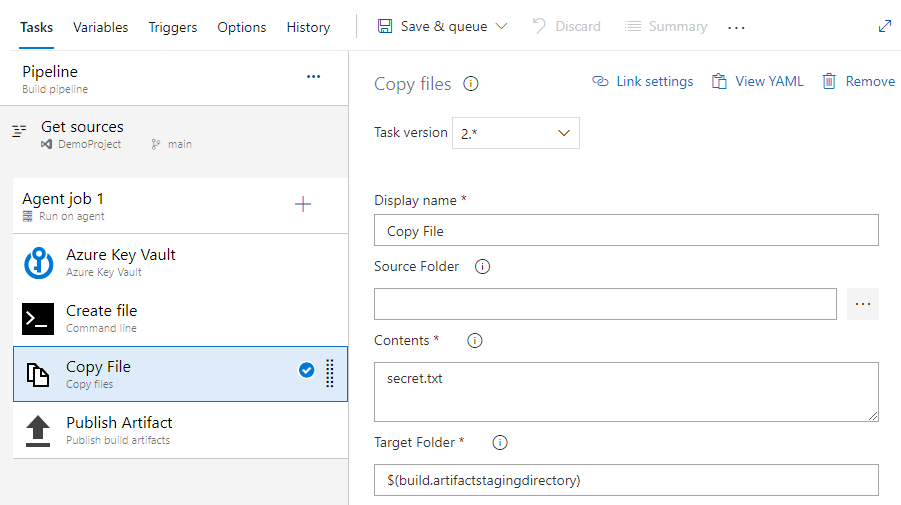Image resolution: width=901 pixels, height=505 pixels.
Task: Browse for Source Folder with ellipsis button
Action: click(862, 304)
